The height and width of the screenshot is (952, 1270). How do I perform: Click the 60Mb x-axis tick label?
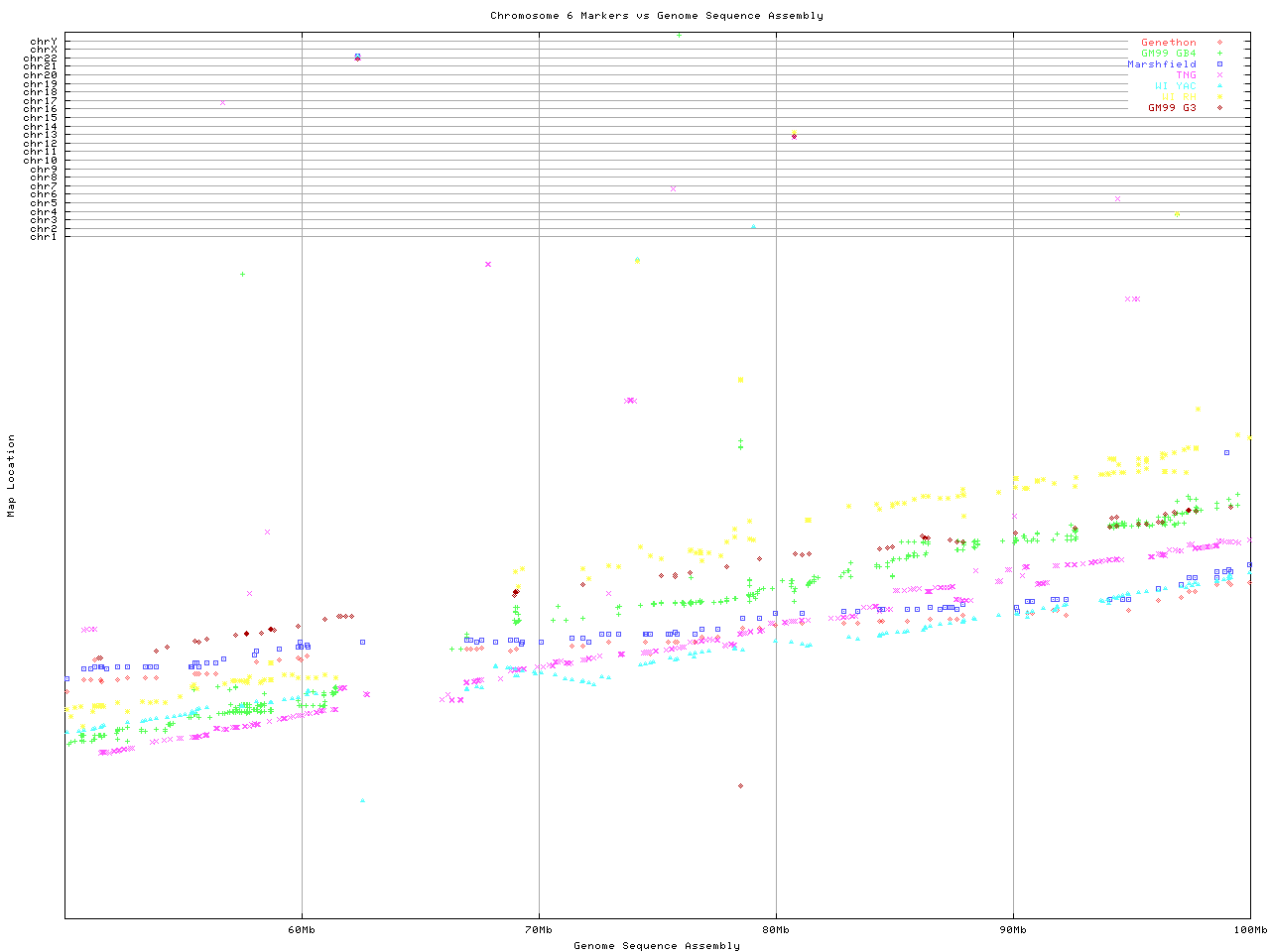302,930
